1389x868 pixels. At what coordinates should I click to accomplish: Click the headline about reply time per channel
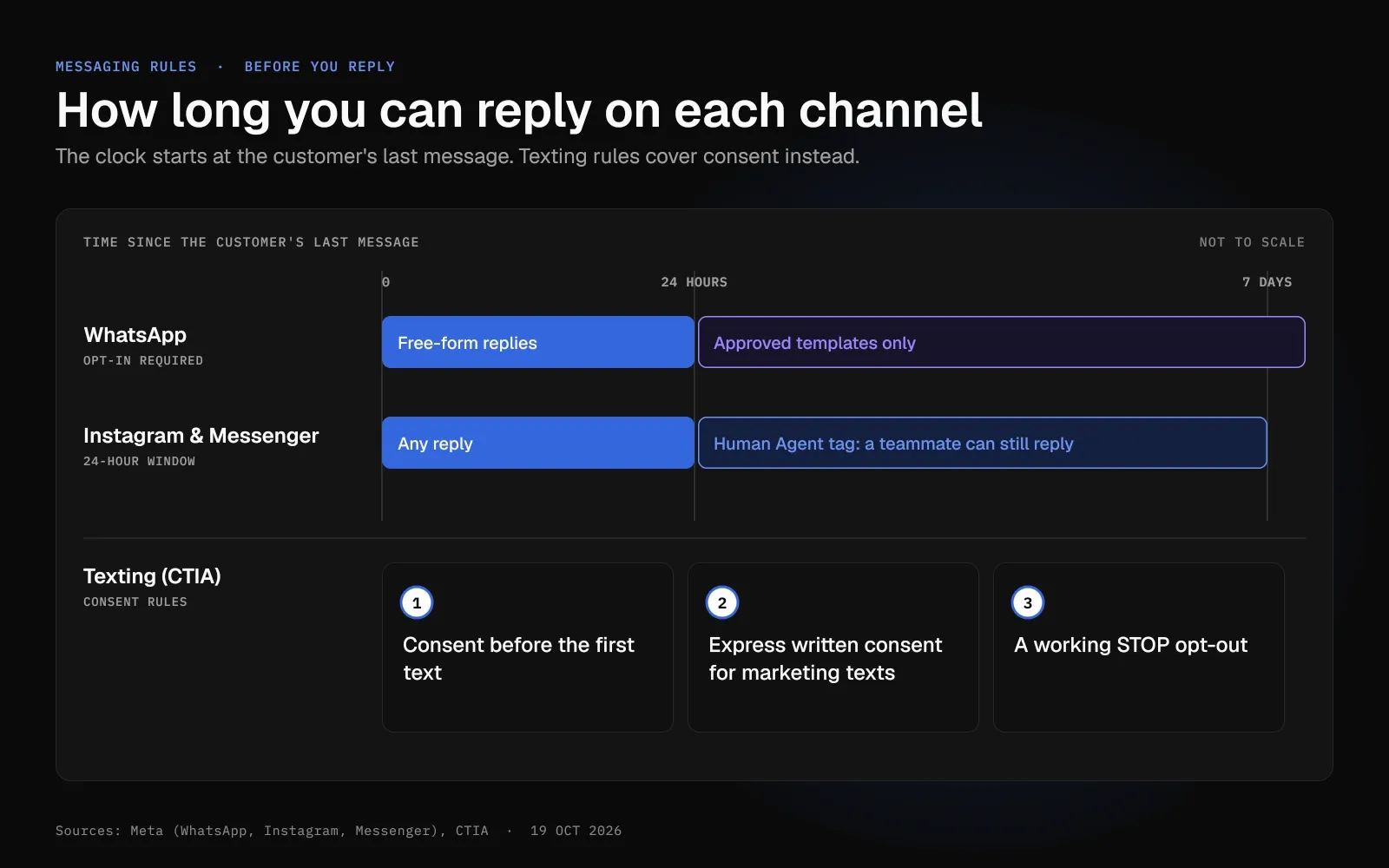519,111
